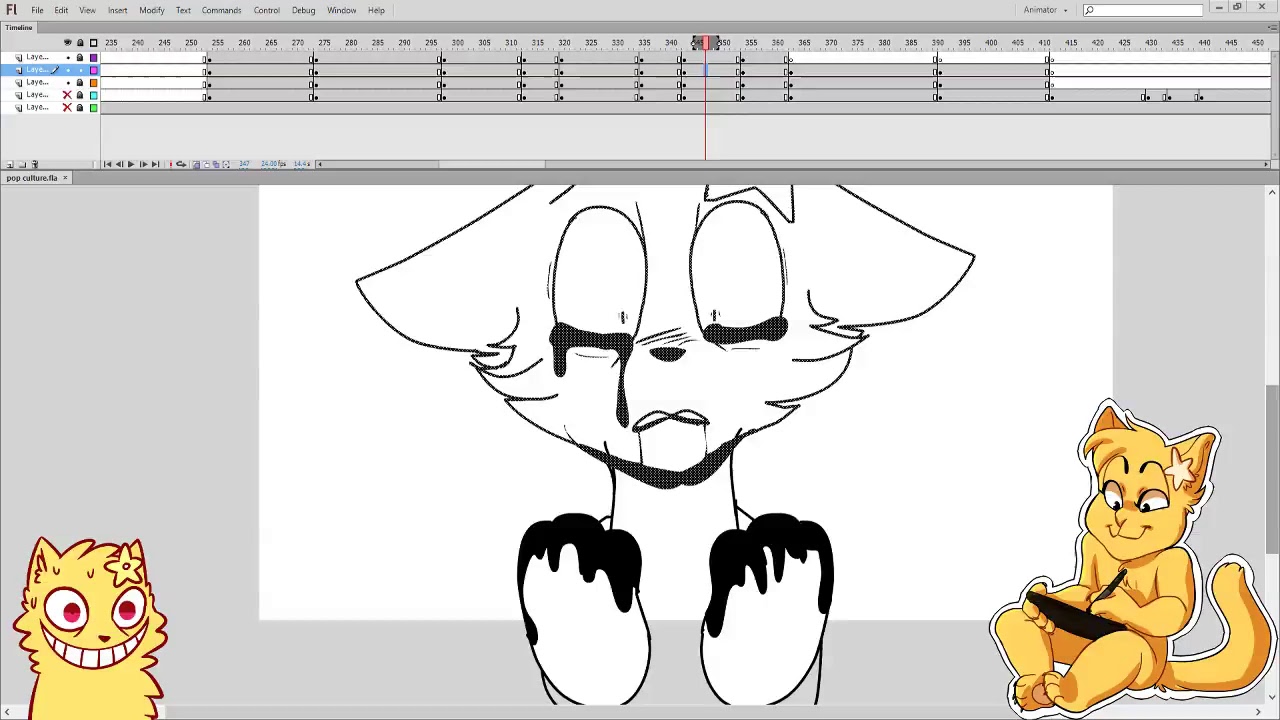
Task: Click the stage horizontal scroll left arrow
Action: (6, 712)
